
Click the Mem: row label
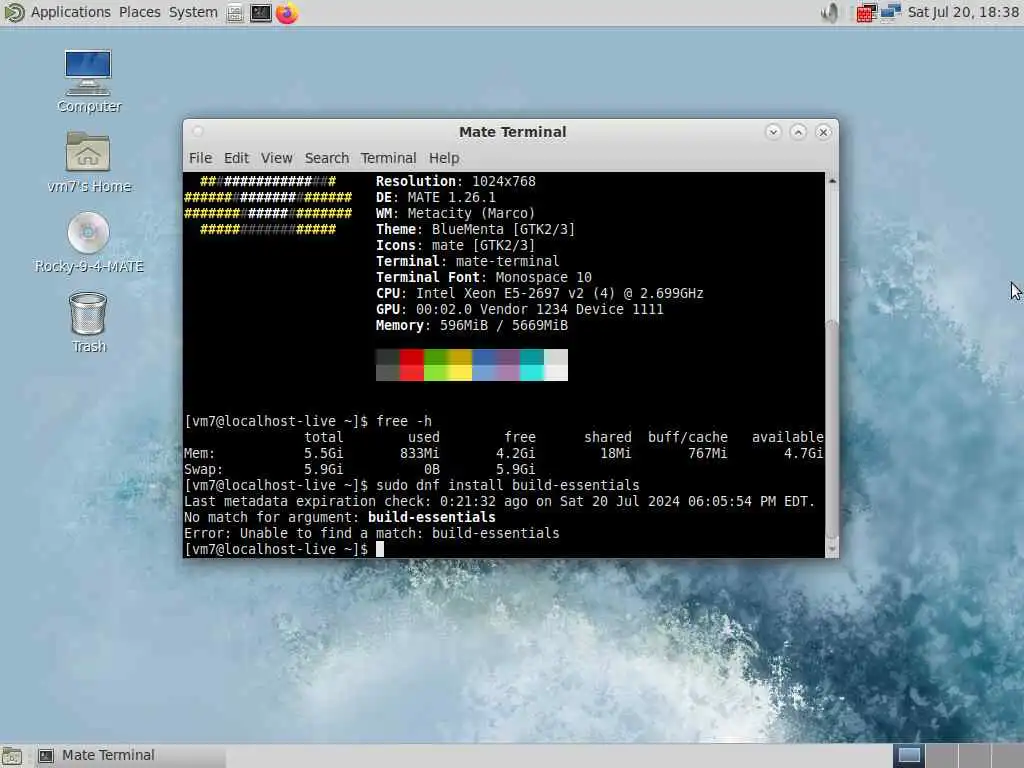click(x=199, y=453)
